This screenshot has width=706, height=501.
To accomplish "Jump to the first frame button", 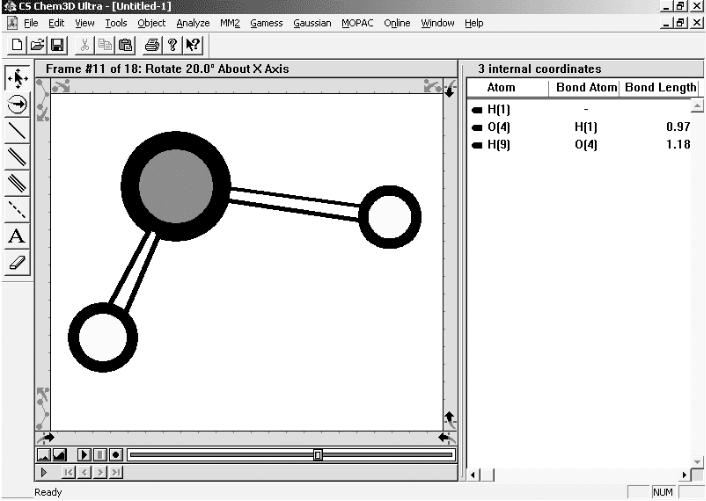I will [x=68, y=472].
